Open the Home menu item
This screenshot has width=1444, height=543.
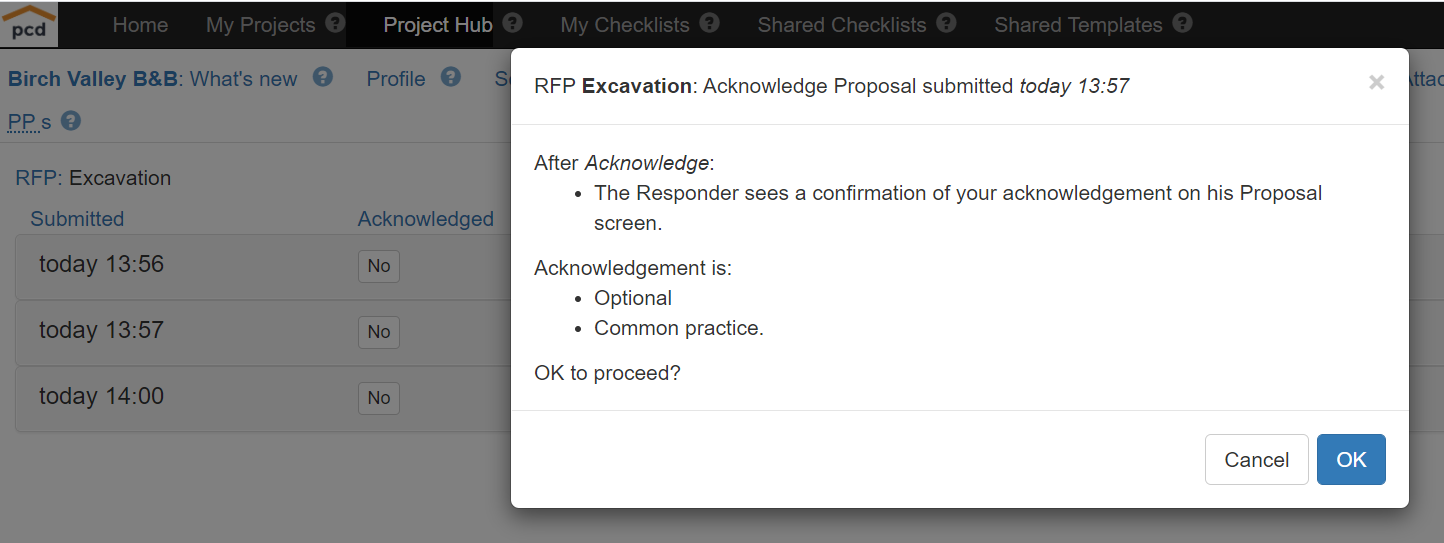[140, 25]
